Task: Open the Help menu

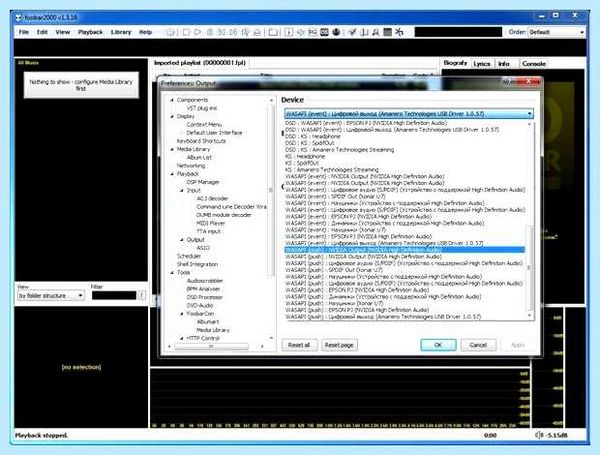Action: (x=145, y=32)
